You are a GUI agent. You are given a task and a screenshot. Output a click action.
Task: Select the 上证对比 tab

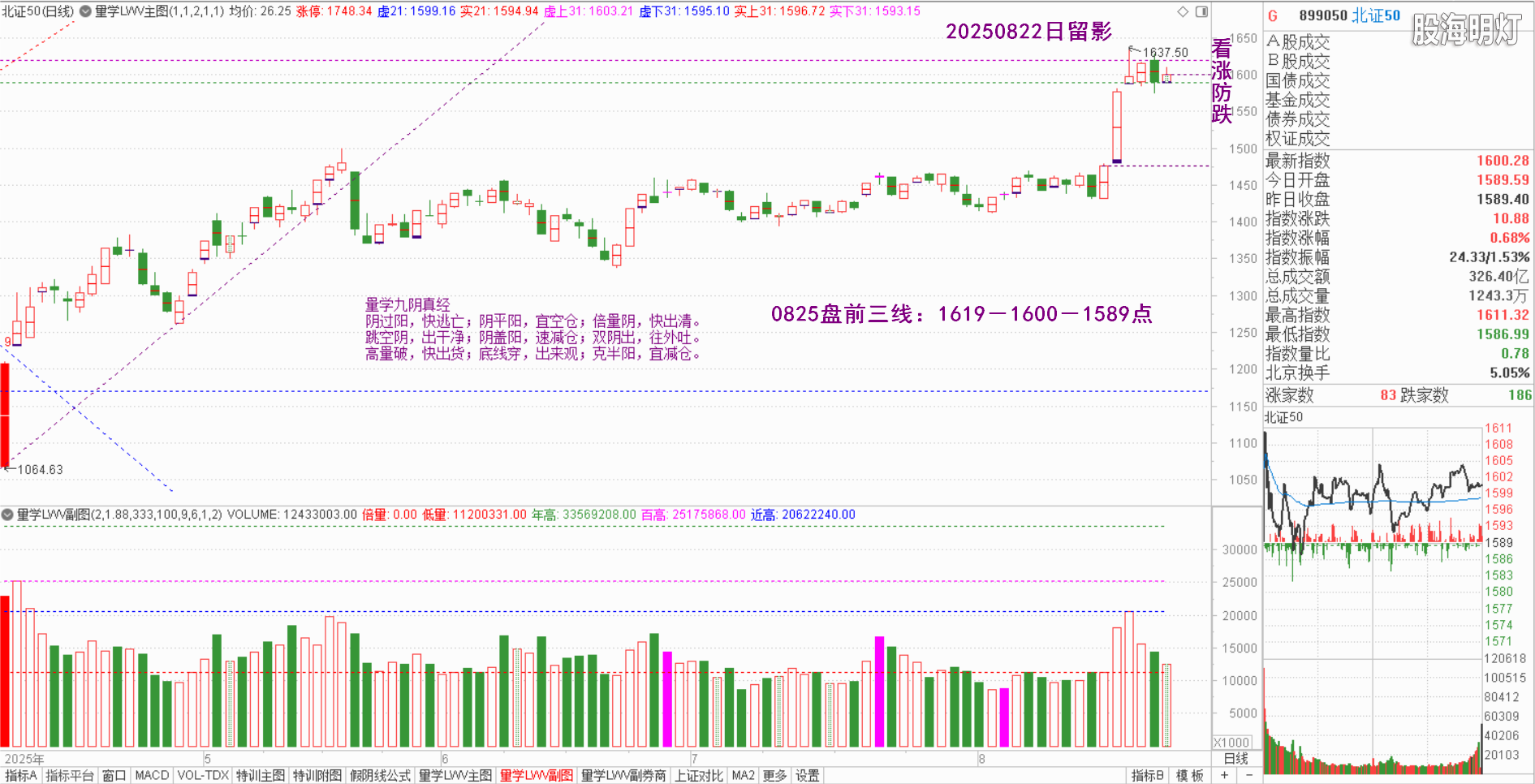(699, 775)
